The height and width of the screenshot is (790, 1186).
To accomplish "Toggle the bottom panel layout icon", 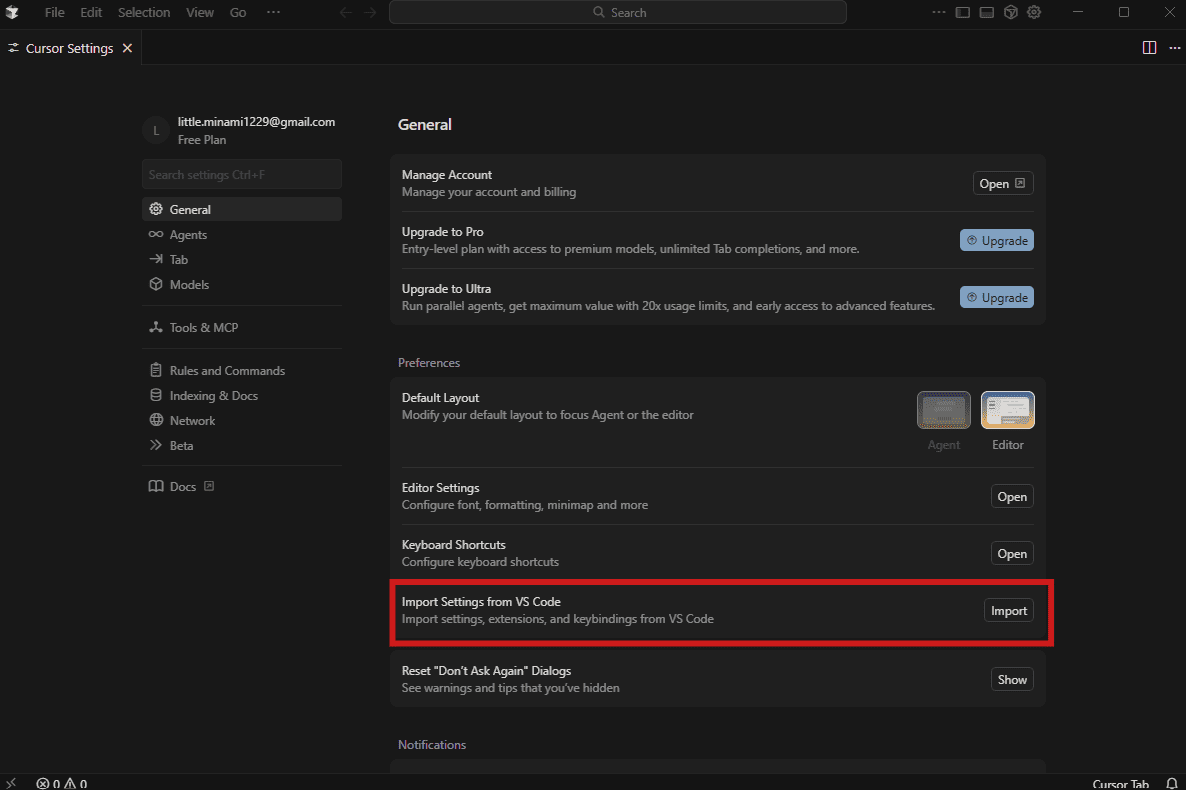I will [986, 13].
